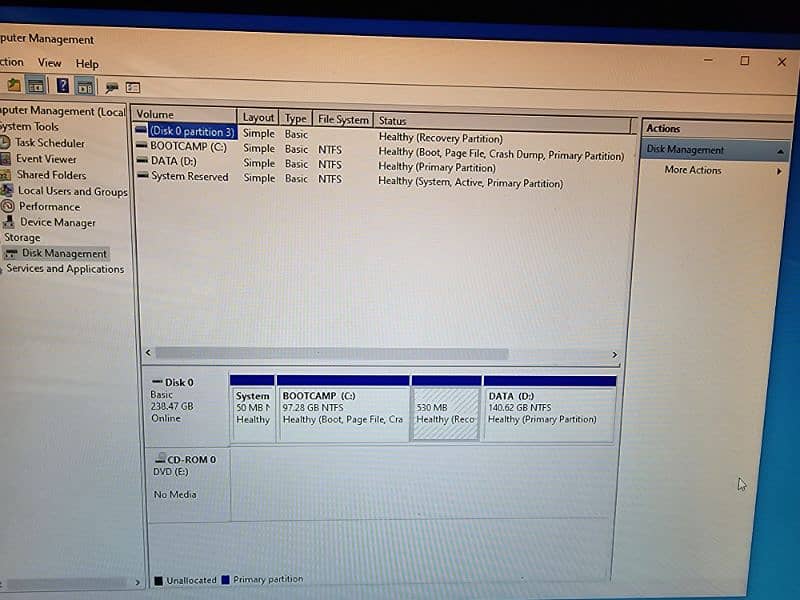This screenshot has height=600, width=800.
Task: Select Performance in the System Tools tree
Action: tap(49, 207)
